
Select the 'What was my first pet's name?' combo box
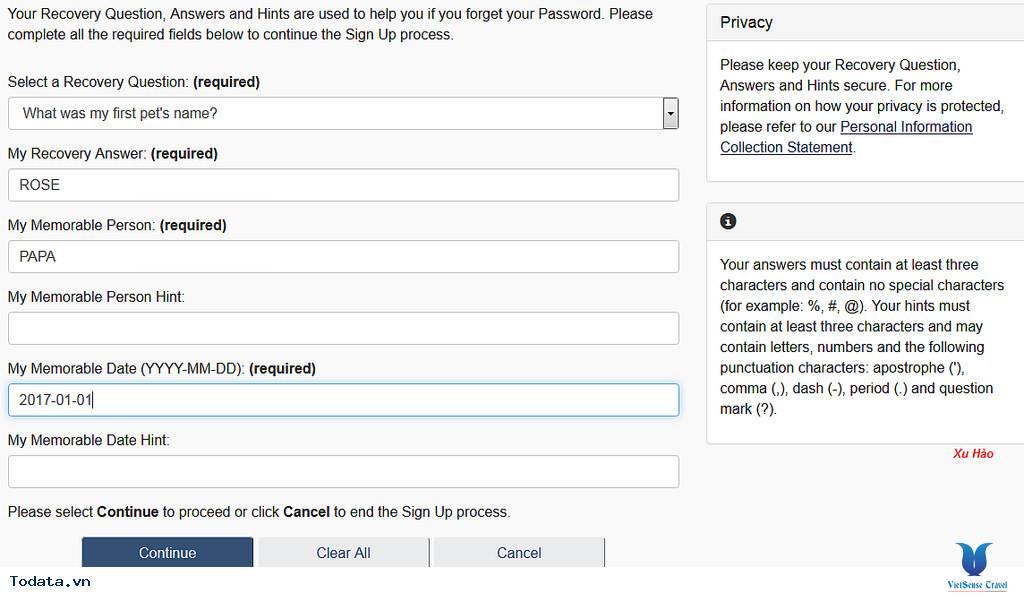[x=335, y=113]
